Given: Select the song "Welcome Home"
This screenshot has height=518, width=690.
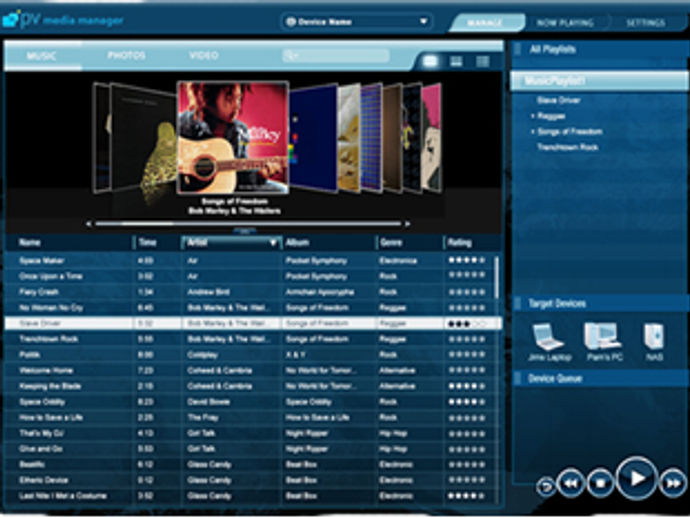Looking at the screenshot, I should [x=46, y=370].
